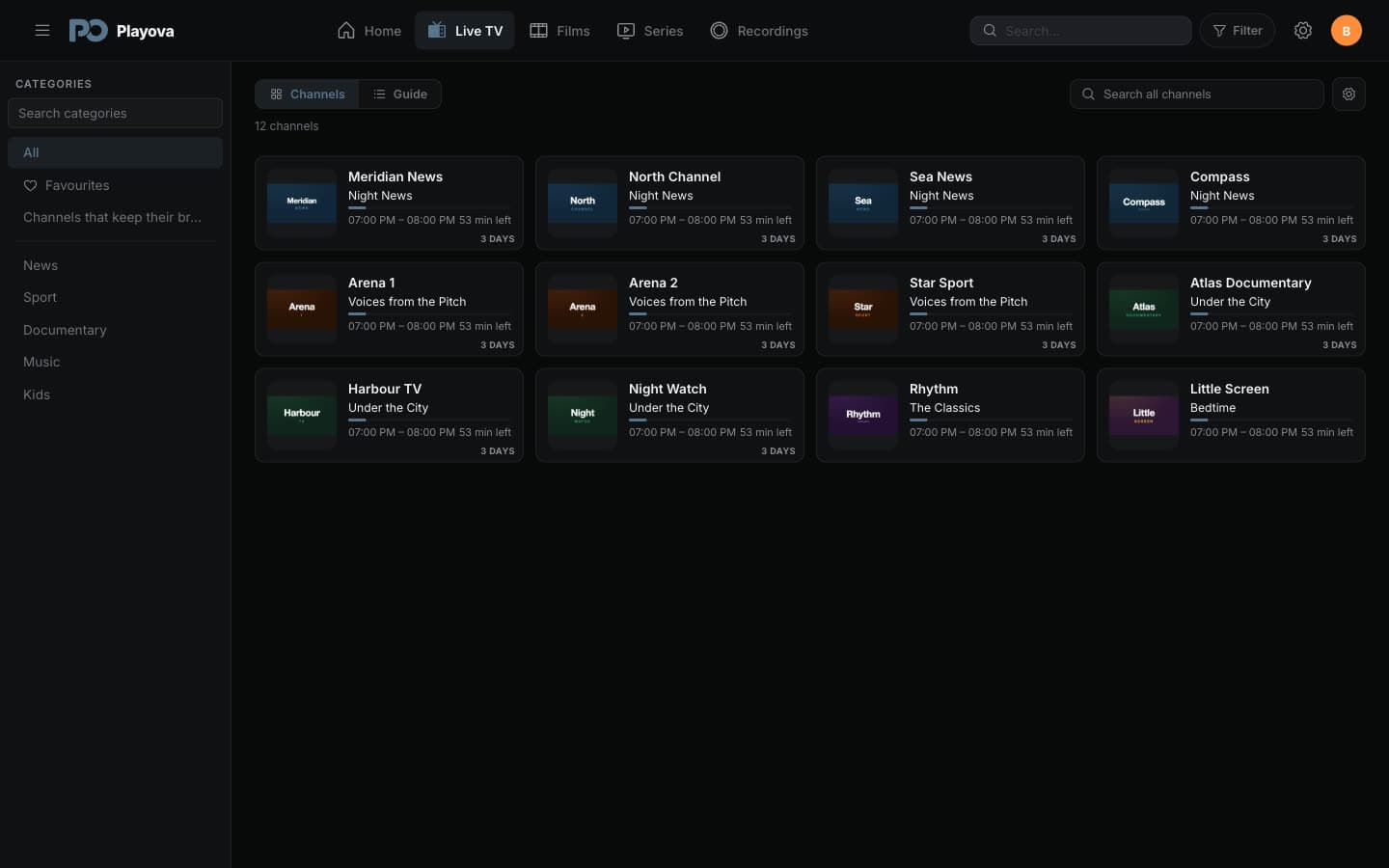Select the Kids category
Image resolution: width=1389 pixels, height=868 pixels.
[x=115, y=394]
